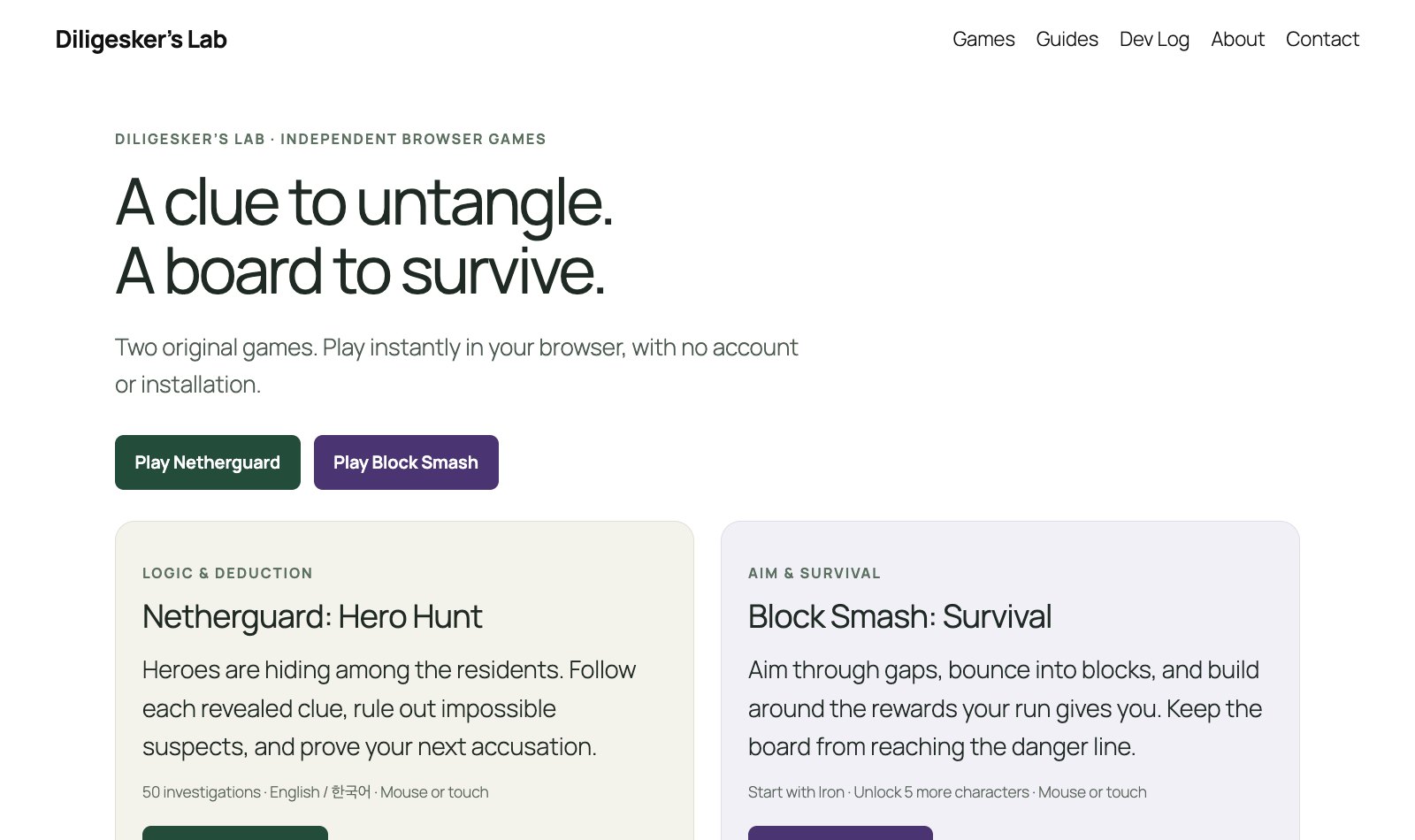Open the Games nav menu item

pyautogui.click(x=983, y=40)
